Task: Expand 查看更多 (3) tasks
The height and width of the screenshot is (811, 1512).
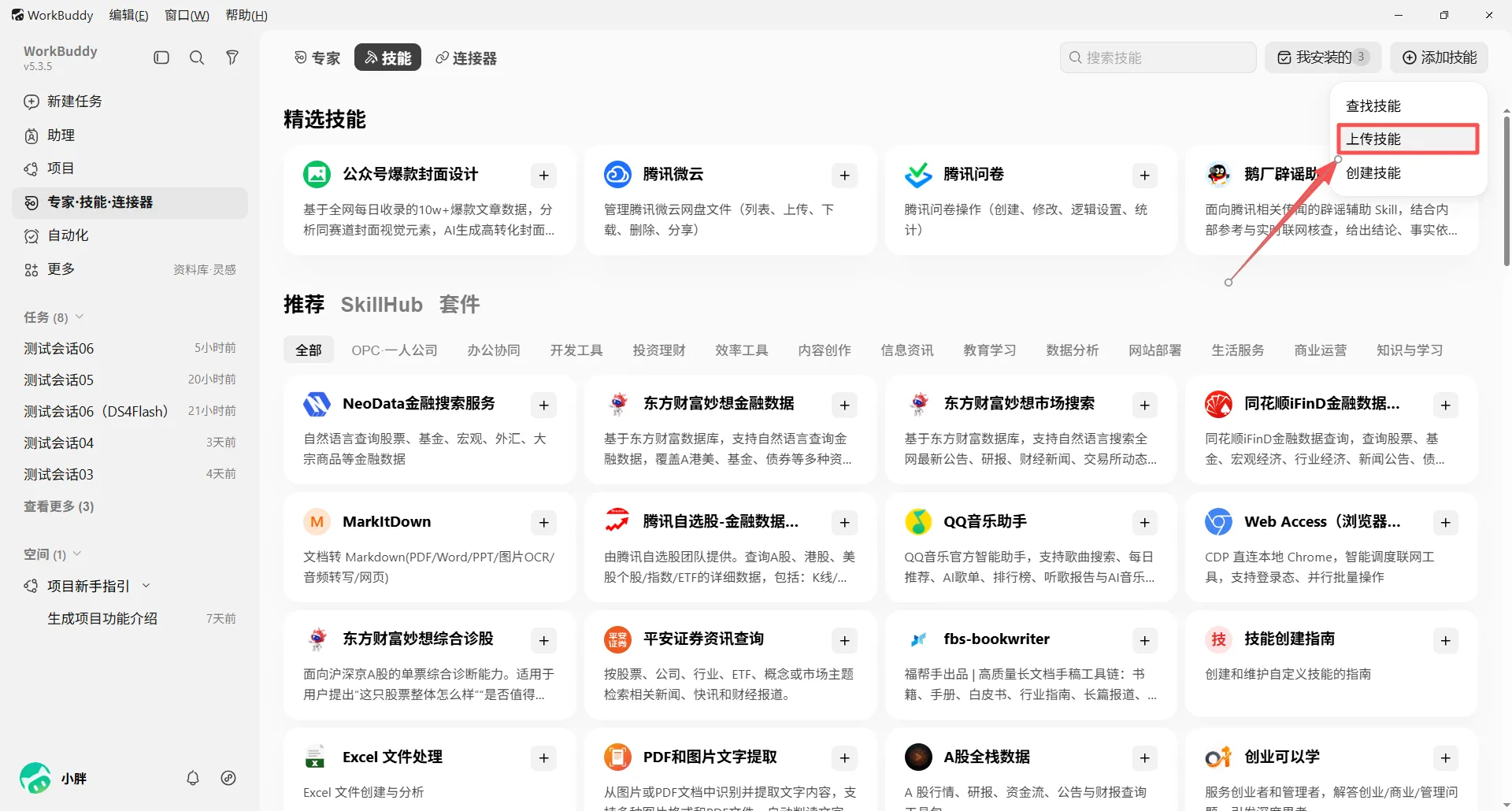Action: coord(59,506)
